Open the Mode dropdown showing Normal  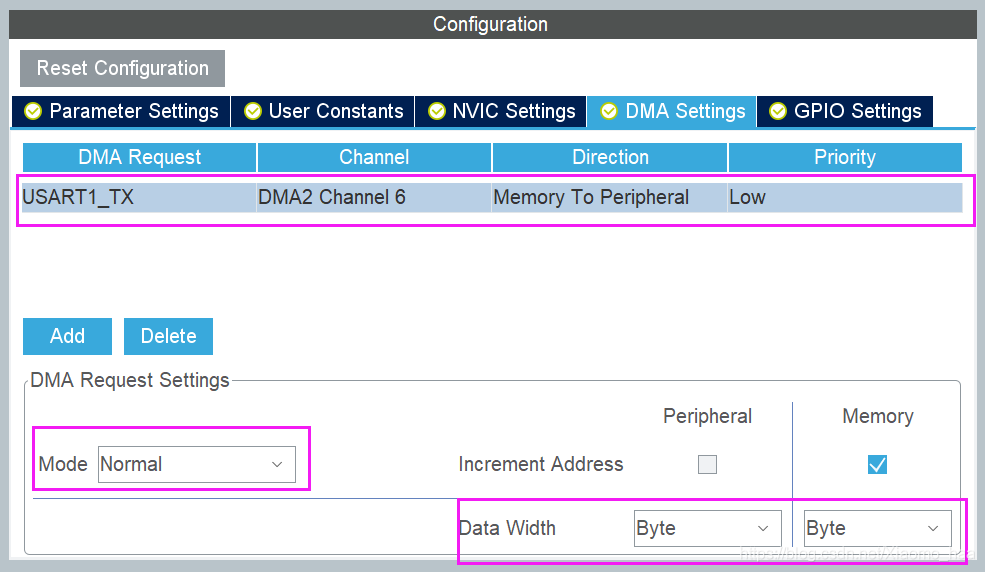click(x=197, y=465)
